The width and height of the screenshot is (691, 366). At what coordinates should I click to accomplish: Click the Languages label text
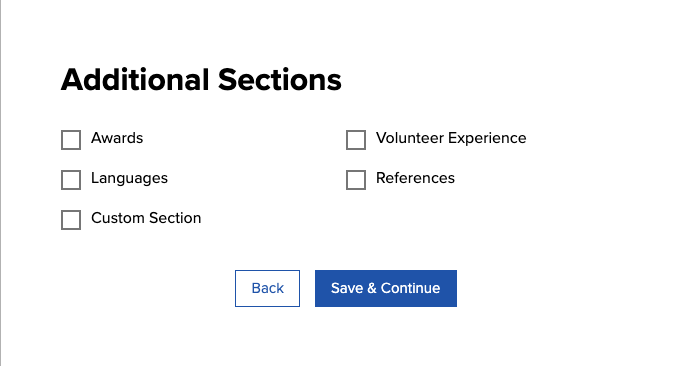pos(129,178)
